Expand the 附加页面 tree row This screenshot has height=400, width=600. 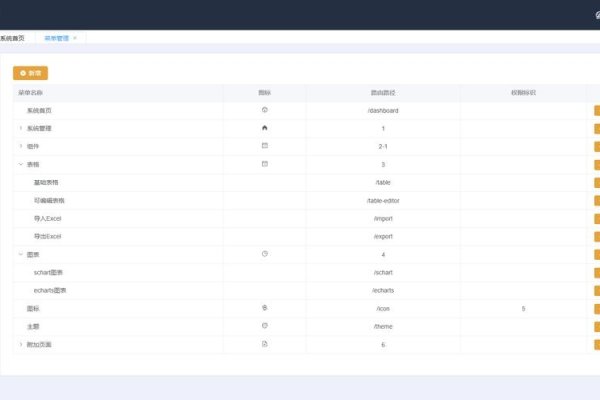20,344
